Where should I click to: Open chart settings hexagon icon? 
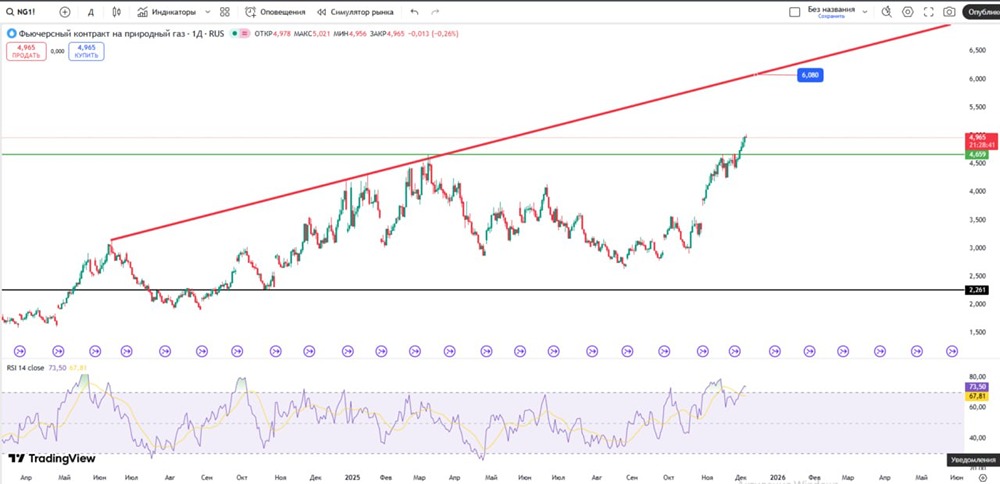click(908, 12)
